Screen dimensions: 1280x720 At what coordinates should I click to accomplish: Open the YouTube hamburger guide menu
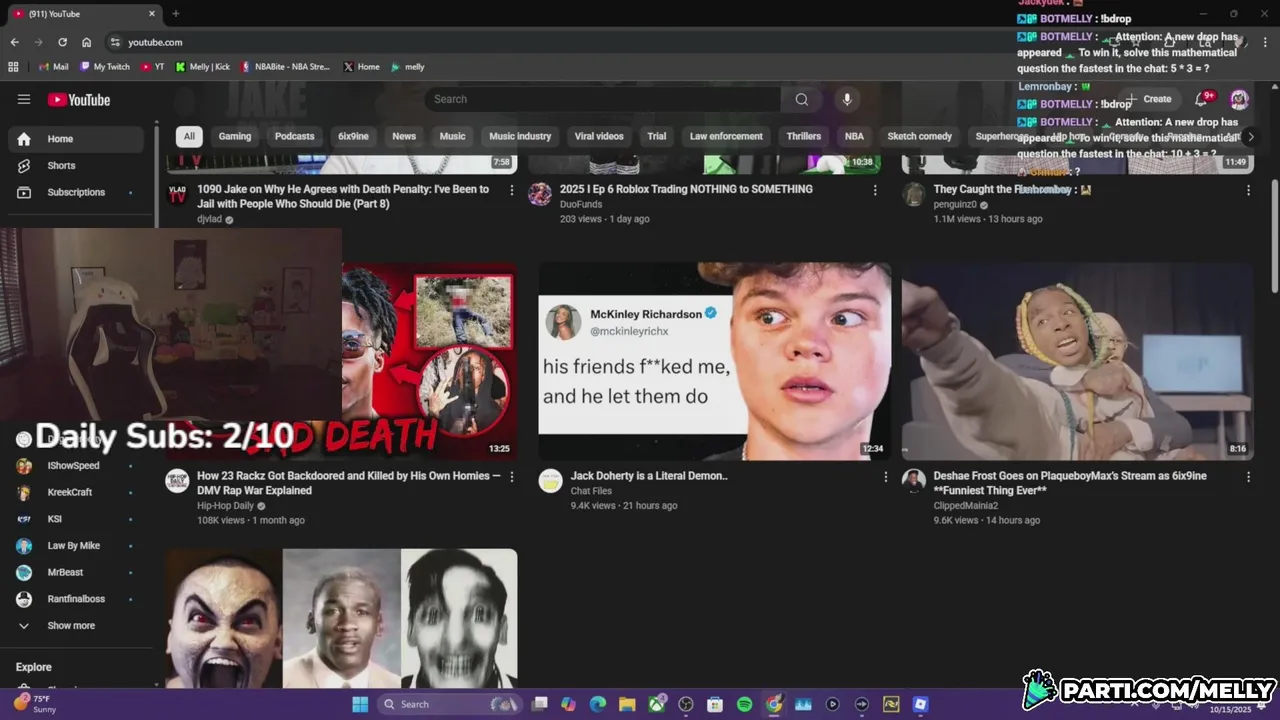(24, 99)
